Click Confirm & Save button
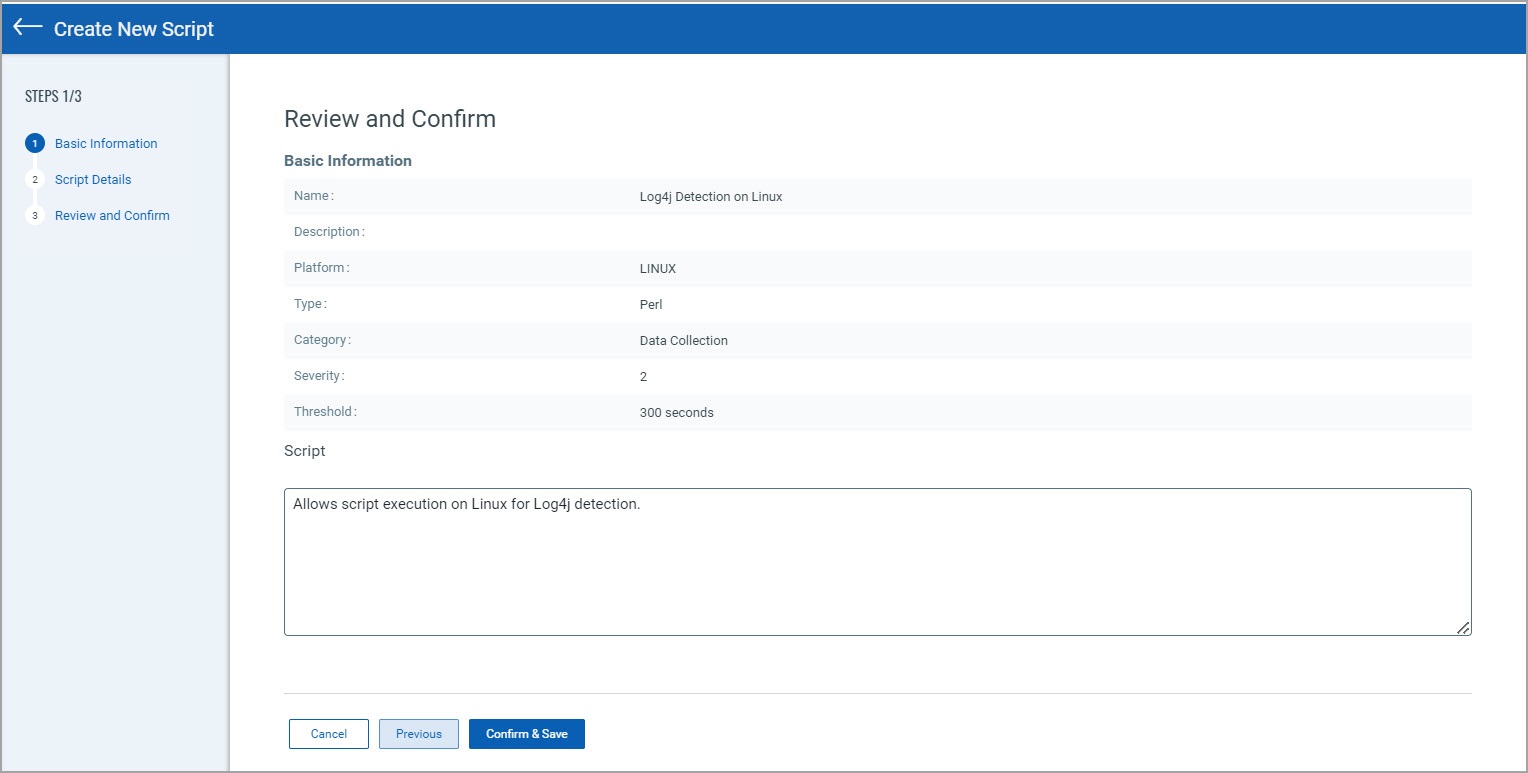 526,734
